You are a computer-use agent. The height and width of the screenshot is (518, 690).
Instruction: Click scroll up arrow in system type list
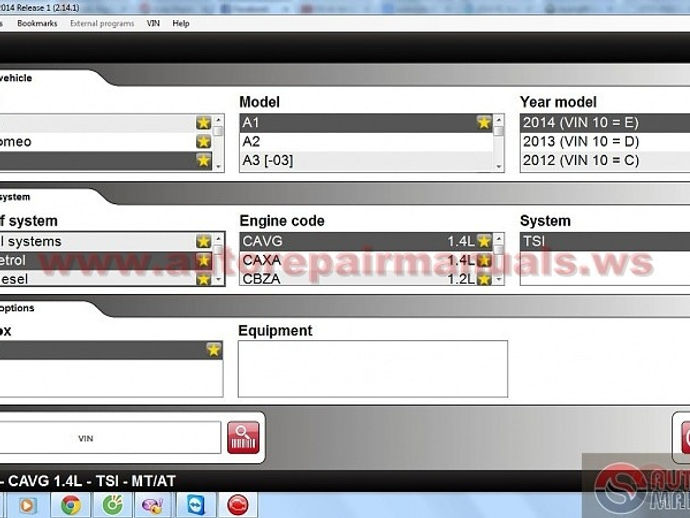[x=218, y=239]
